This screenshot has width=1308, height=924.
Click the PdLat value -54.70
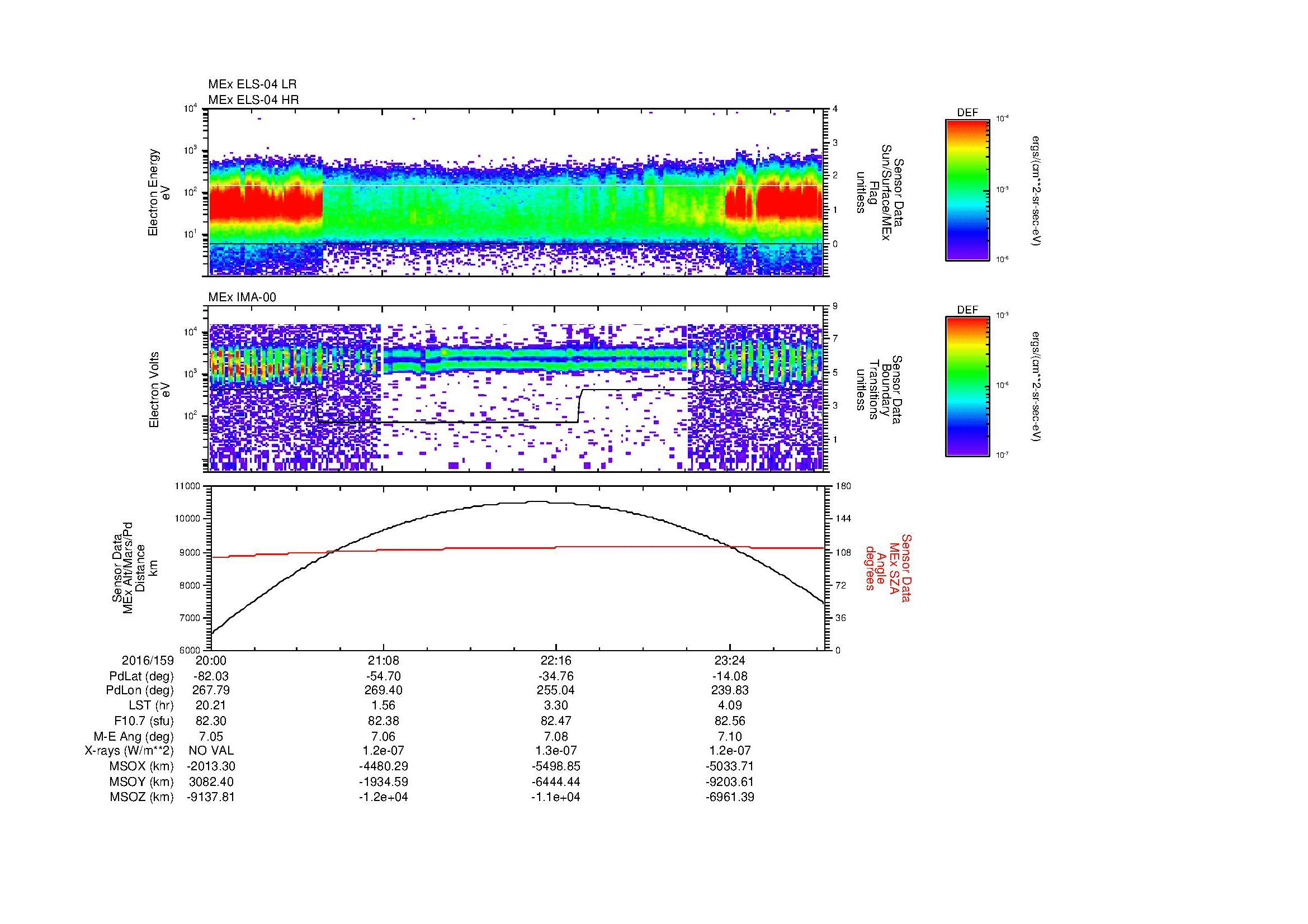384,676
